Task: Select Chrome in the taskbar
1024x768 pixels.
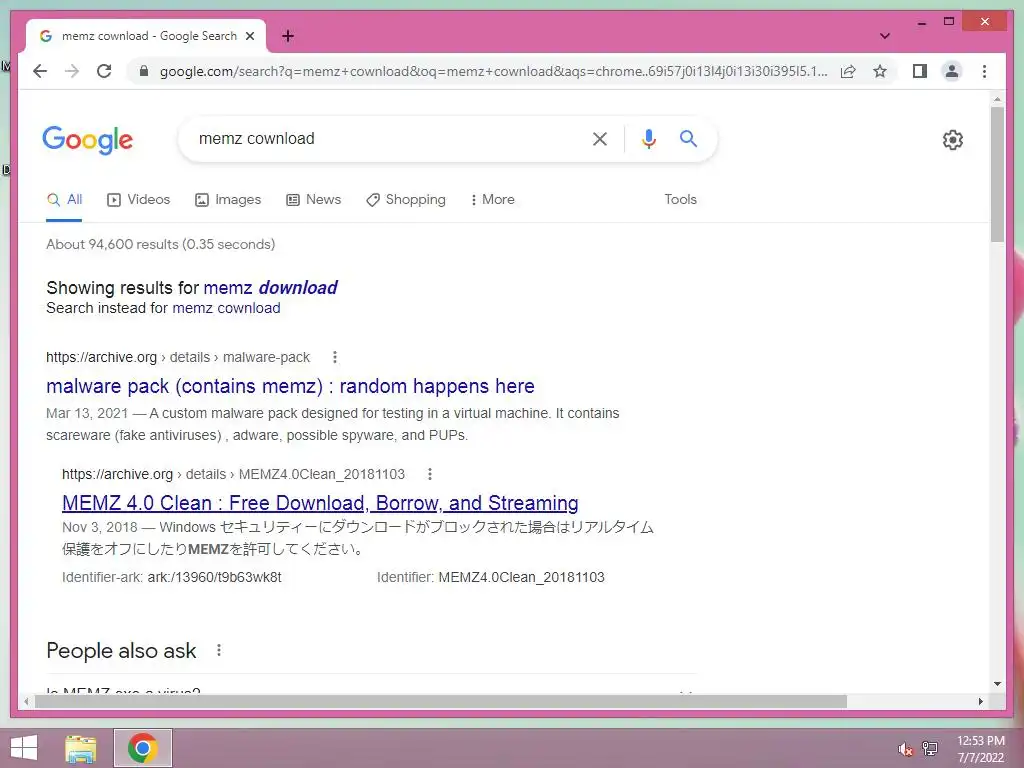Action: 143,748
